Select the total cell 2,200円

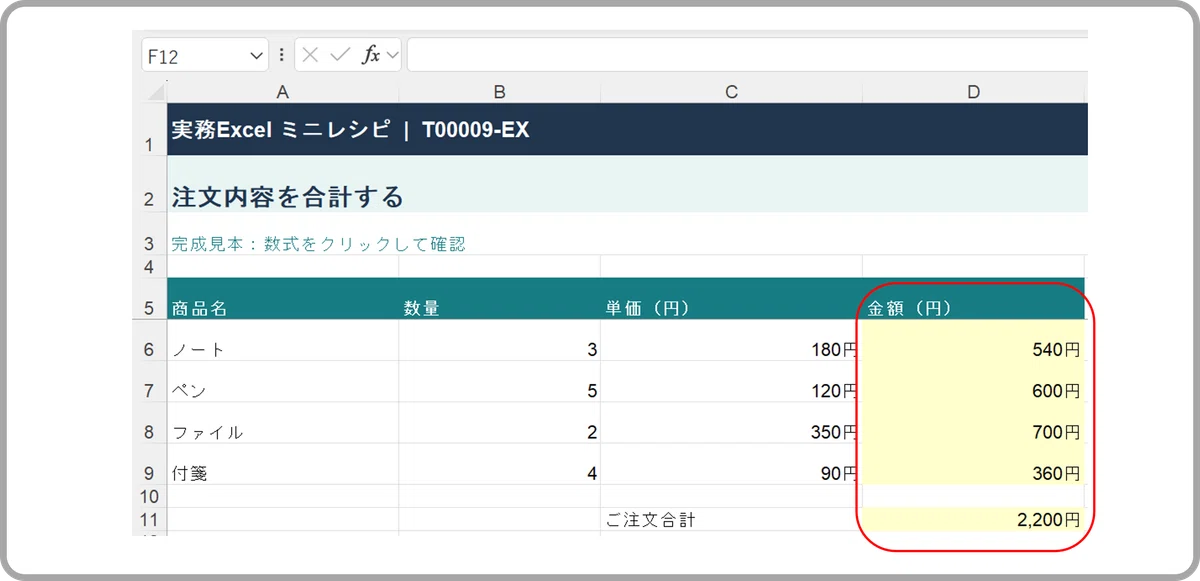tap(973, 520)
